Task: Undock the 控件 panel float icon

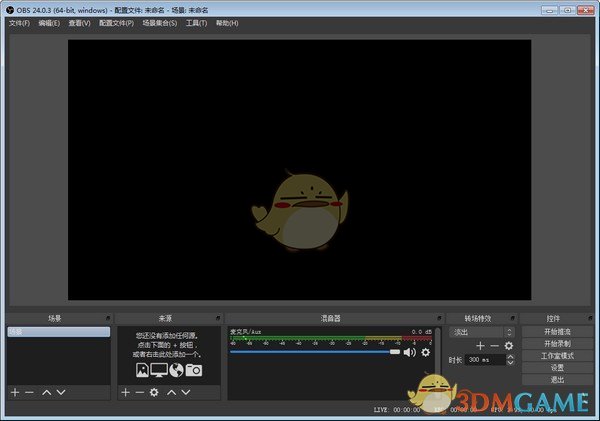Action: 590,318
